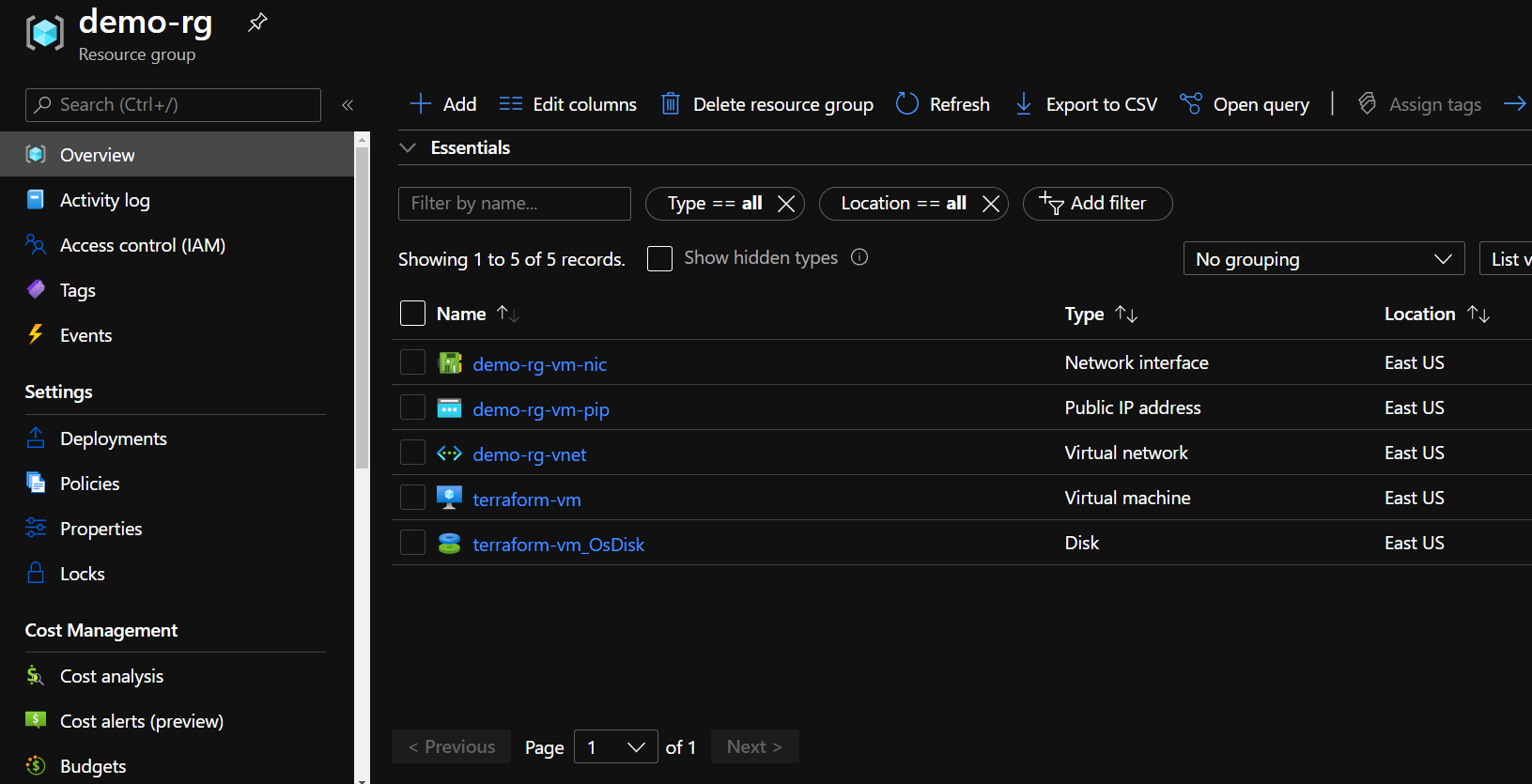1532x784 pixels.
Task: Click the Refresh icon in toolbar
Action: tap(906, 103)
